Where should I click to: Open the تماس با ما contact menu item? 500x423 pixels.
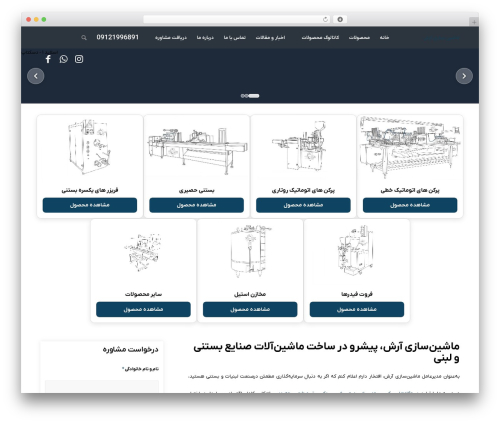(x=235, y=37)
